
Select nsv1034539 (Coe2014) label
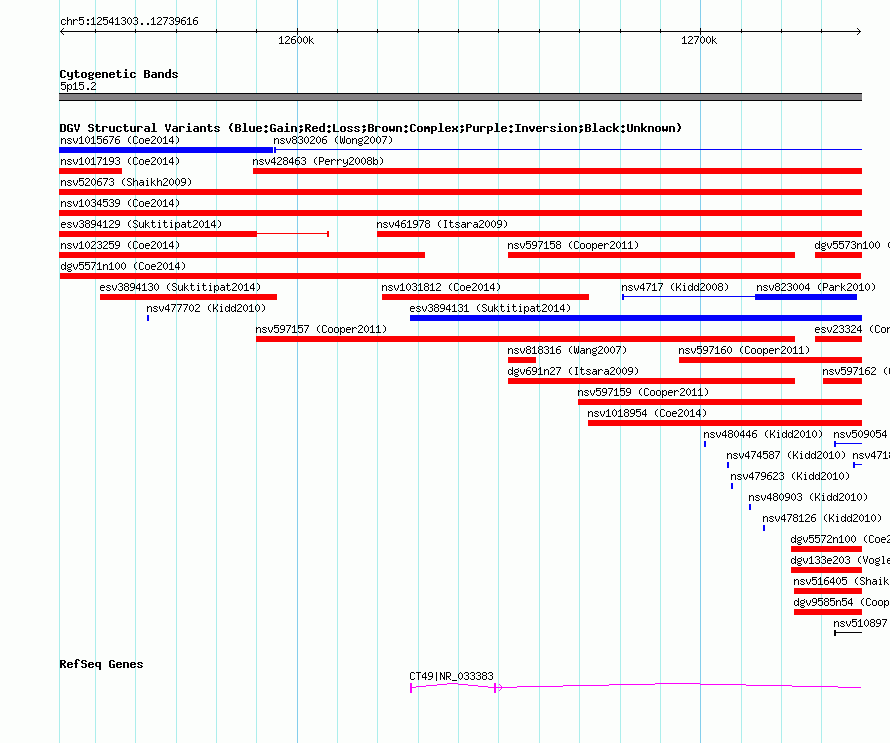[x=120, y=203]
